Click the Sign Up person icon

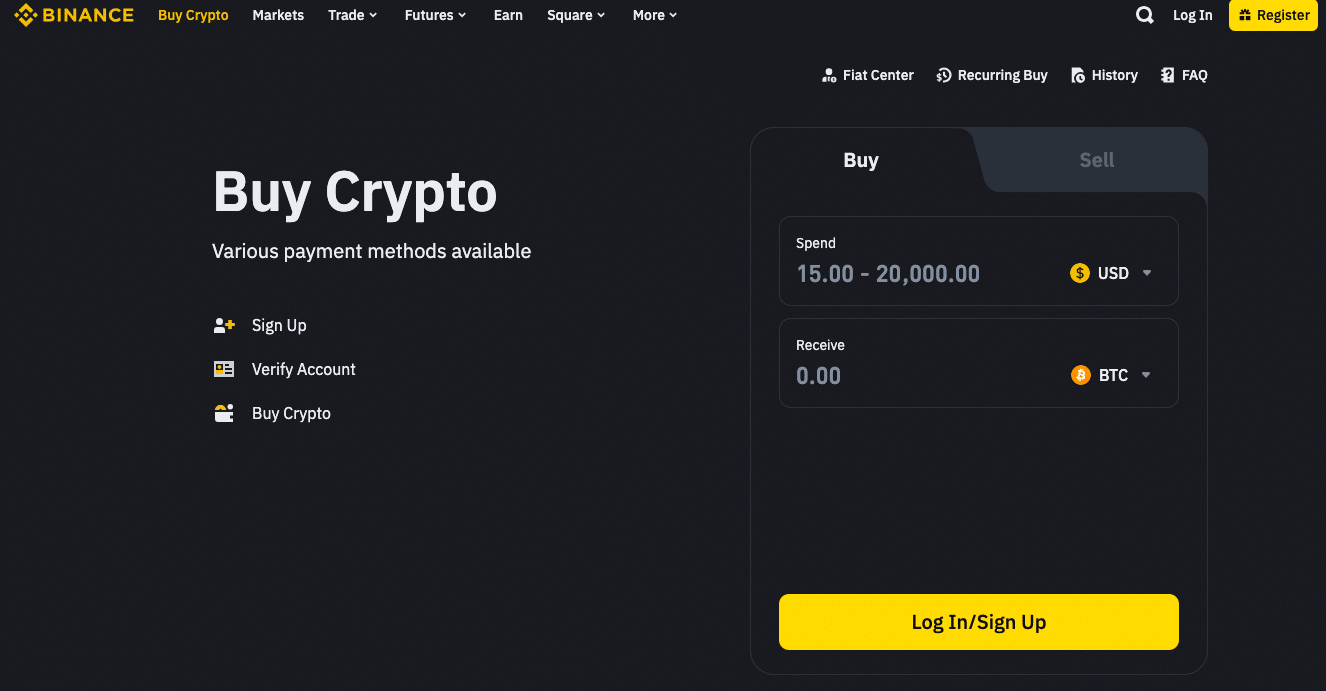point(224,325)
